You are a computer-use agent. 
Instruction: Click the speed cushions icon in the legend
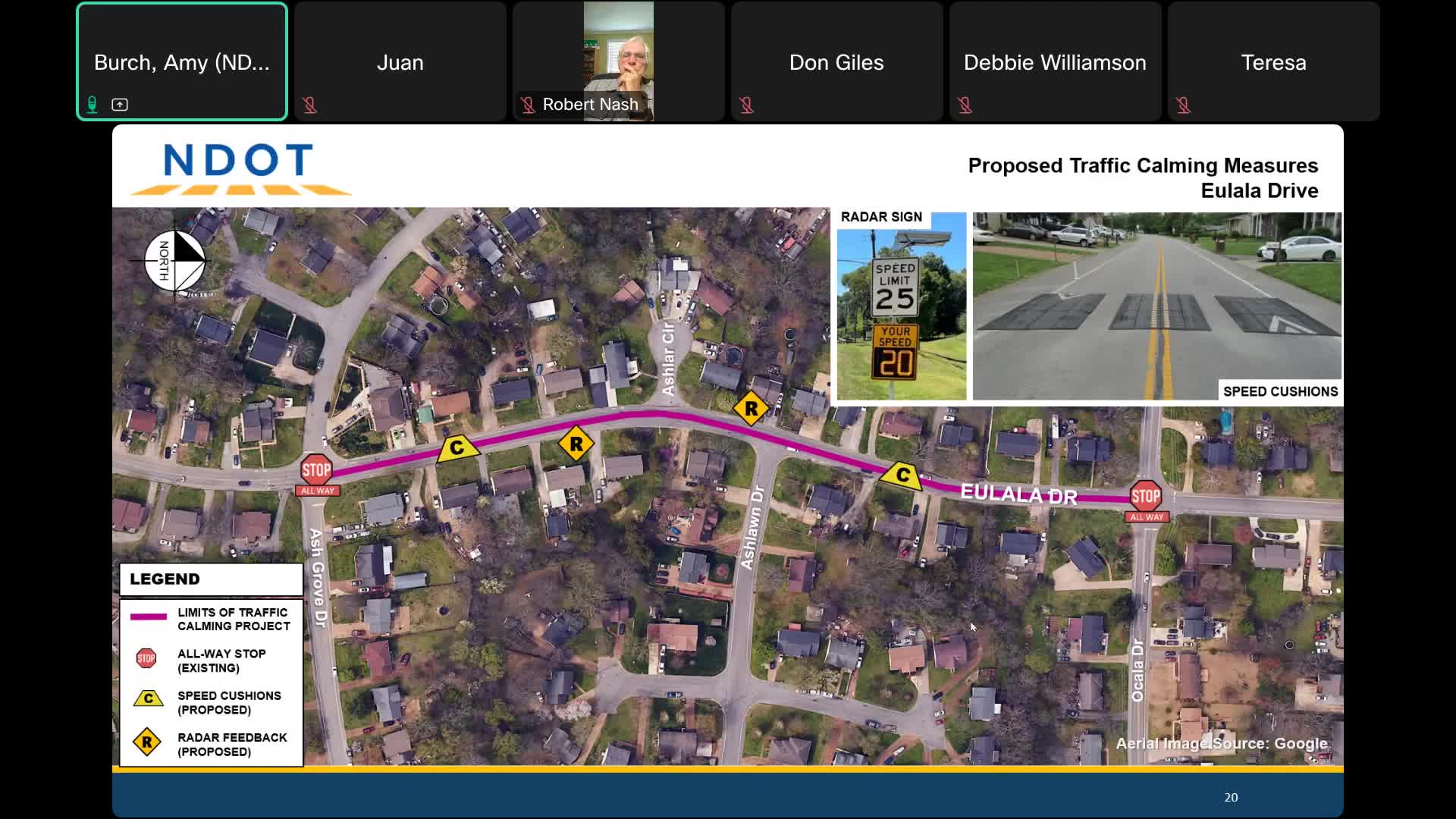[149, 699]
